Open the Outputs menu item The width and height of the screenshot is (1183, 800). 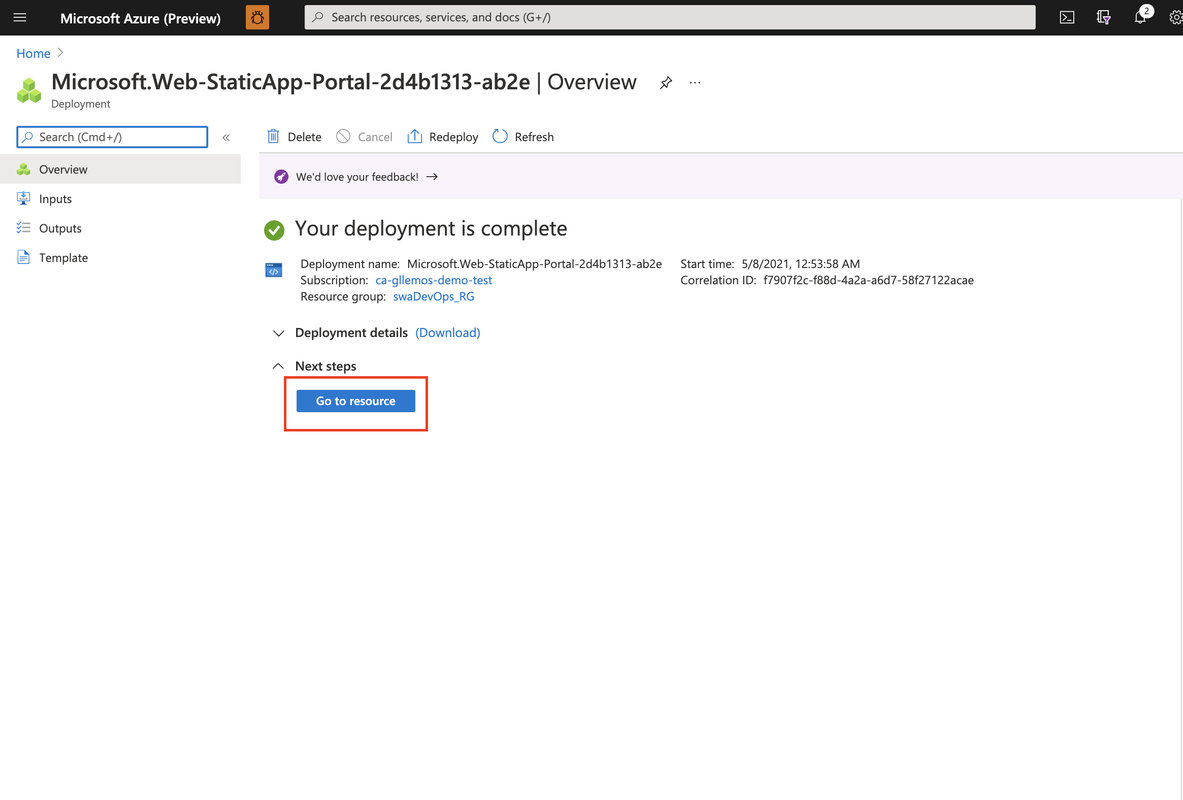121,228
